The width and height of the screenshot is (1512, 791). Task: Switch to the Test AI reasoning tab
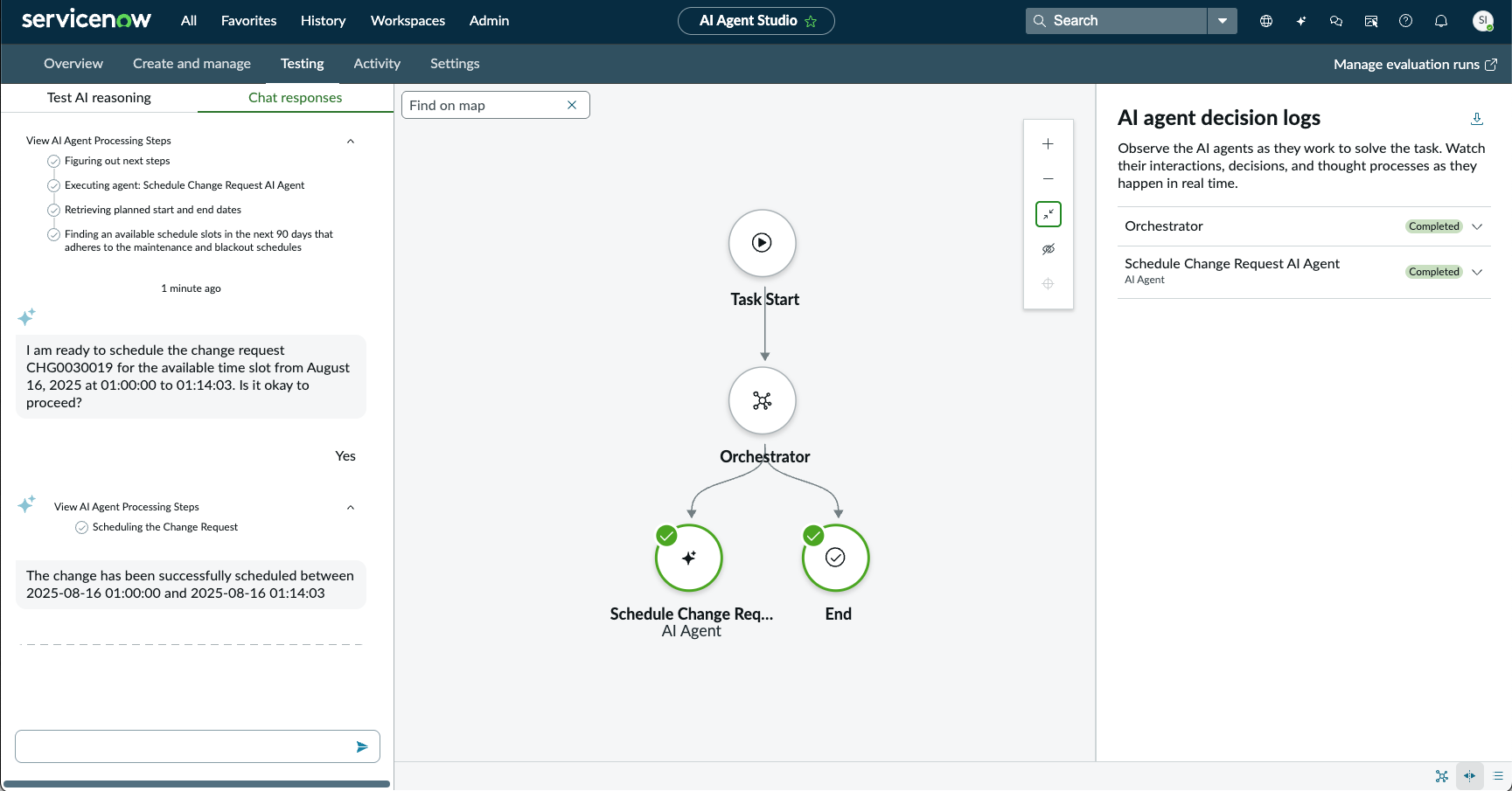point(99,98)
